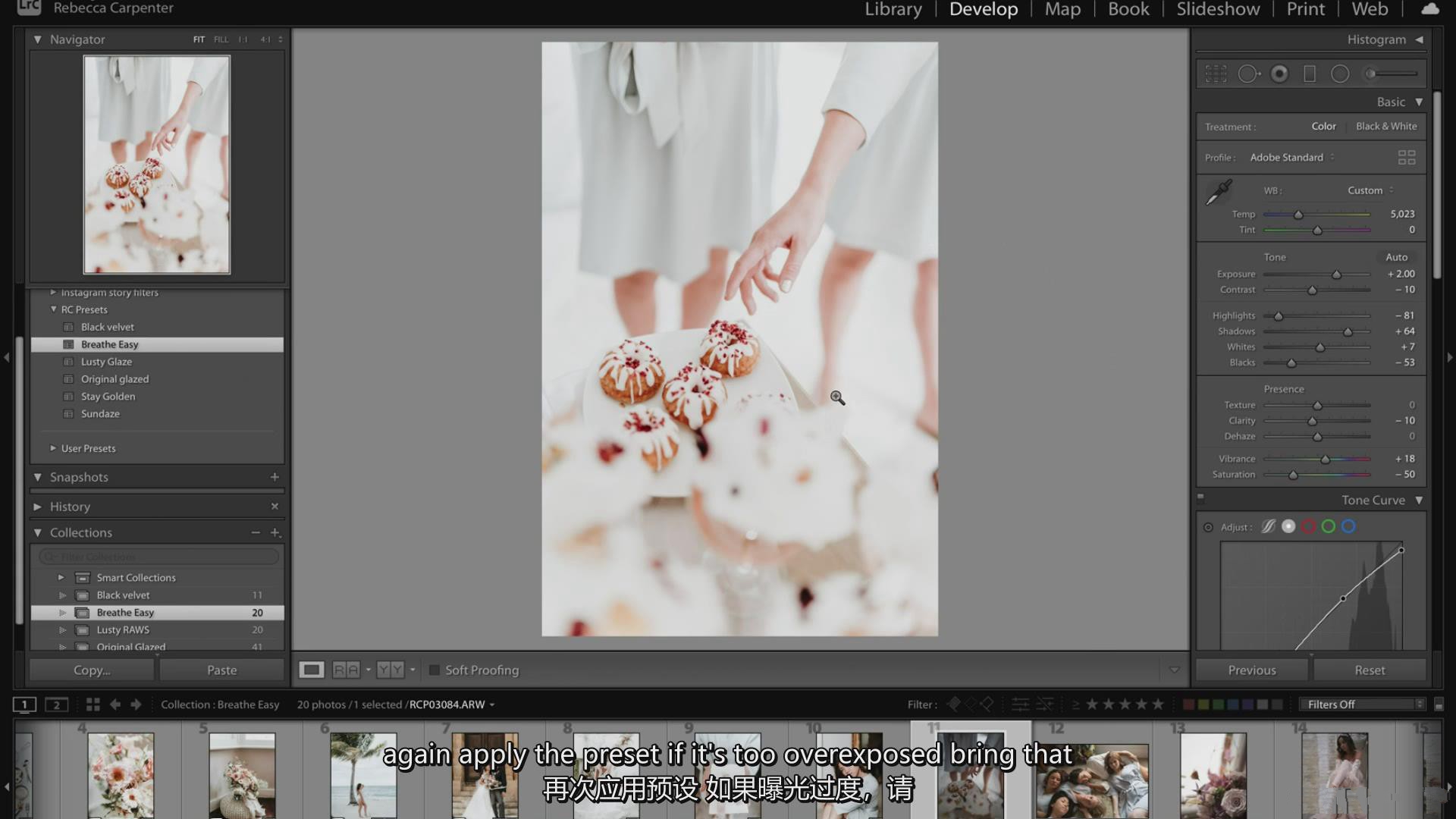1456x819 pixels.
Task: Expand Smart Collections set
Action: coord(61,577)
